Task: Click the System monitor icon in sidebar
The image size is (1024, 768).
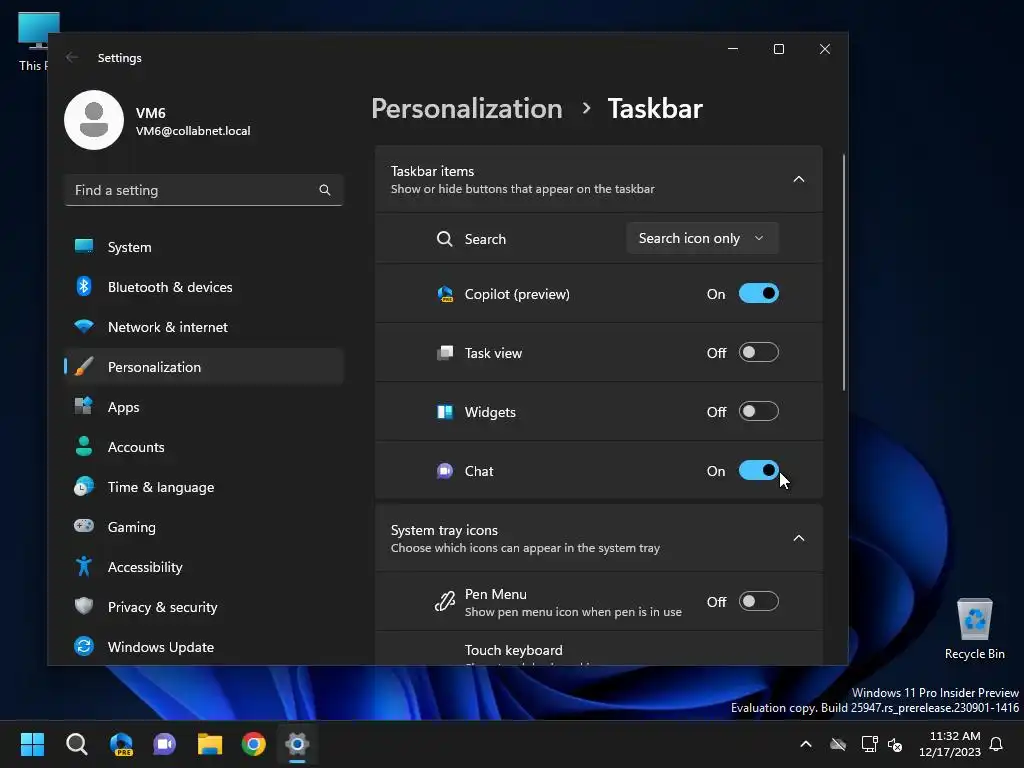Action: click(84, 246)
